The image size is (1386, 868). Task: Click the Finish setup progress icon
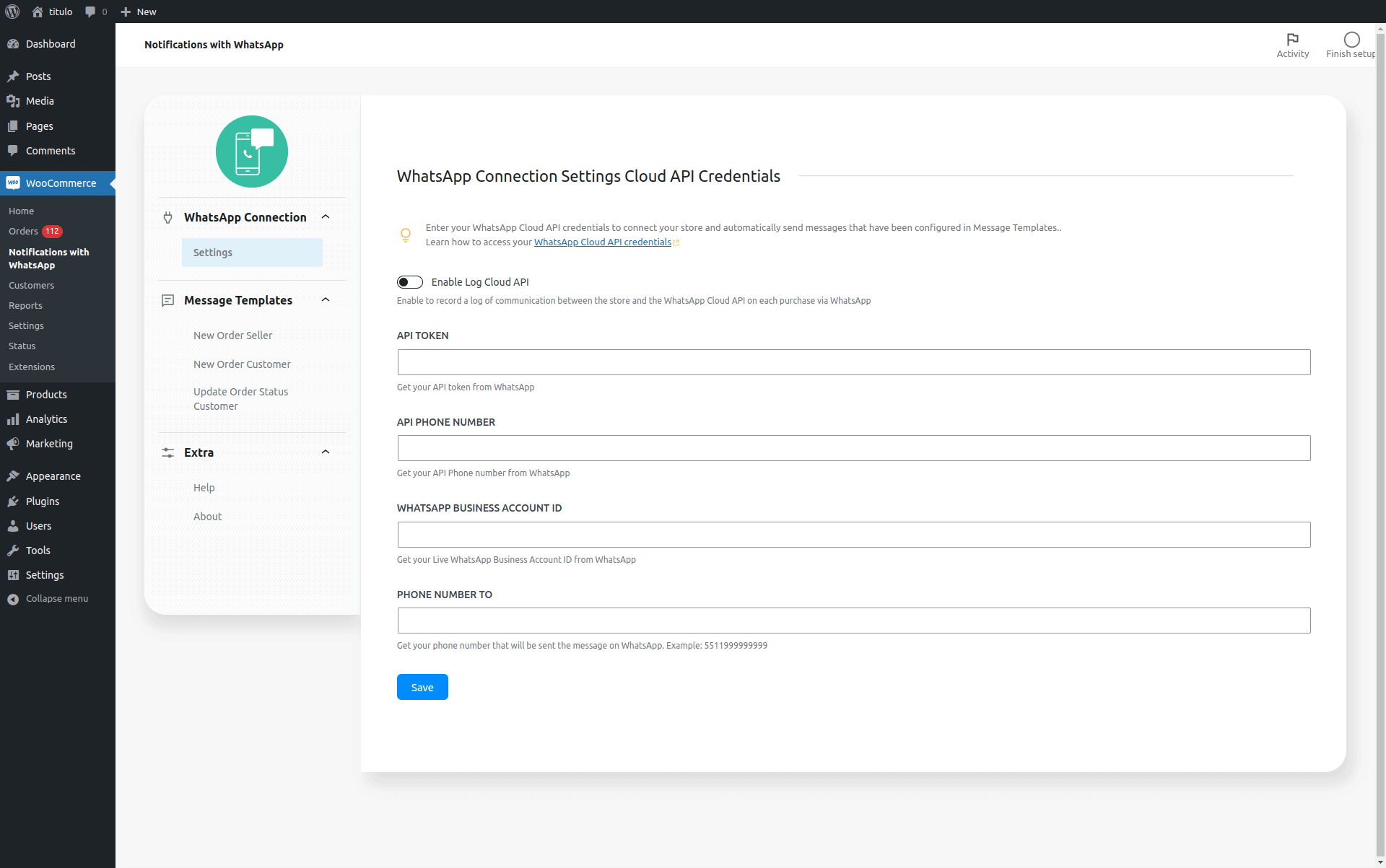[1351, 40]
